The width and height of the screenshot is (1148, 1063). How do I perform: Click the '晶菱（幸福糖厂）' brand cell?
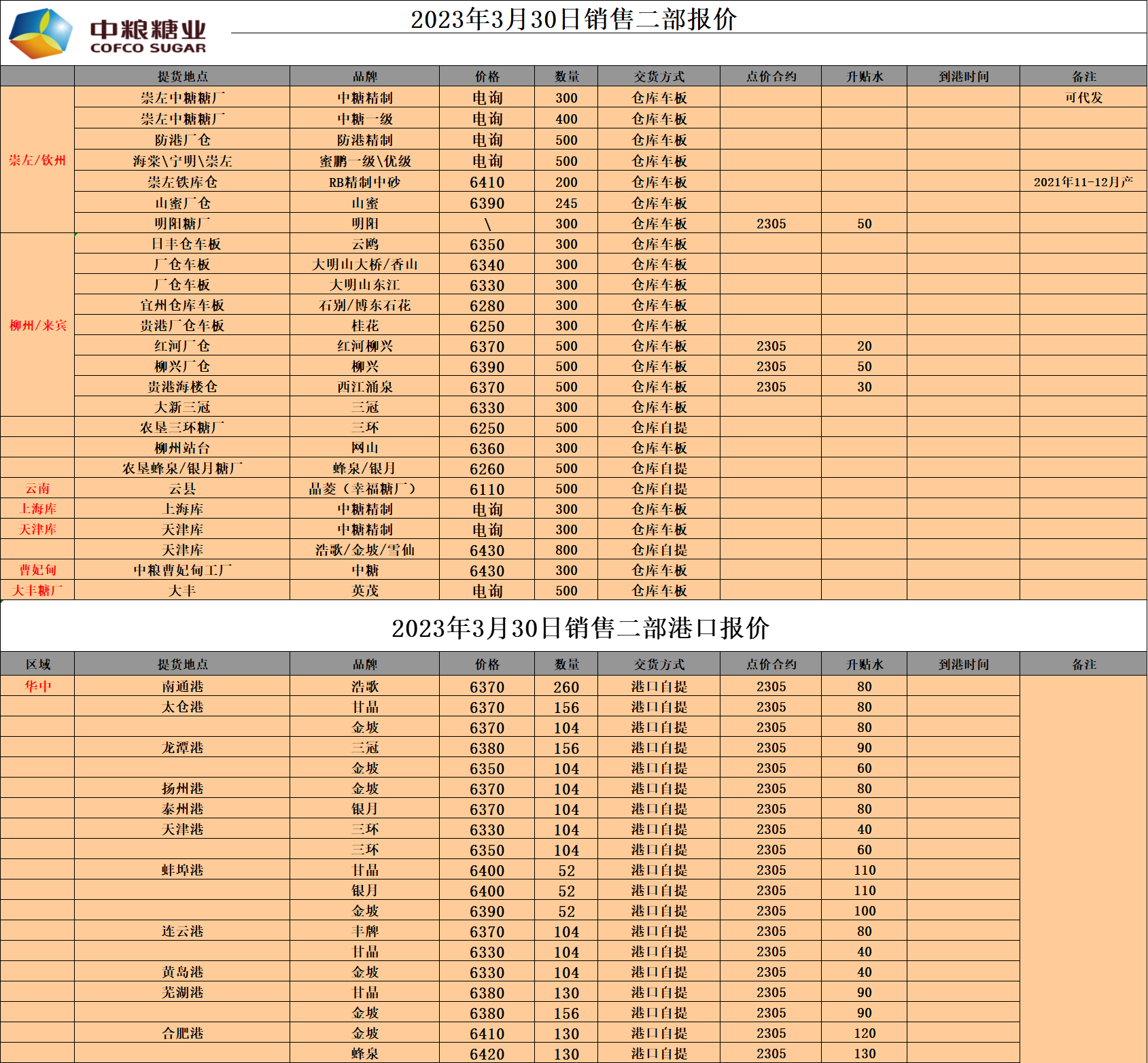click(x=364, y=489)
